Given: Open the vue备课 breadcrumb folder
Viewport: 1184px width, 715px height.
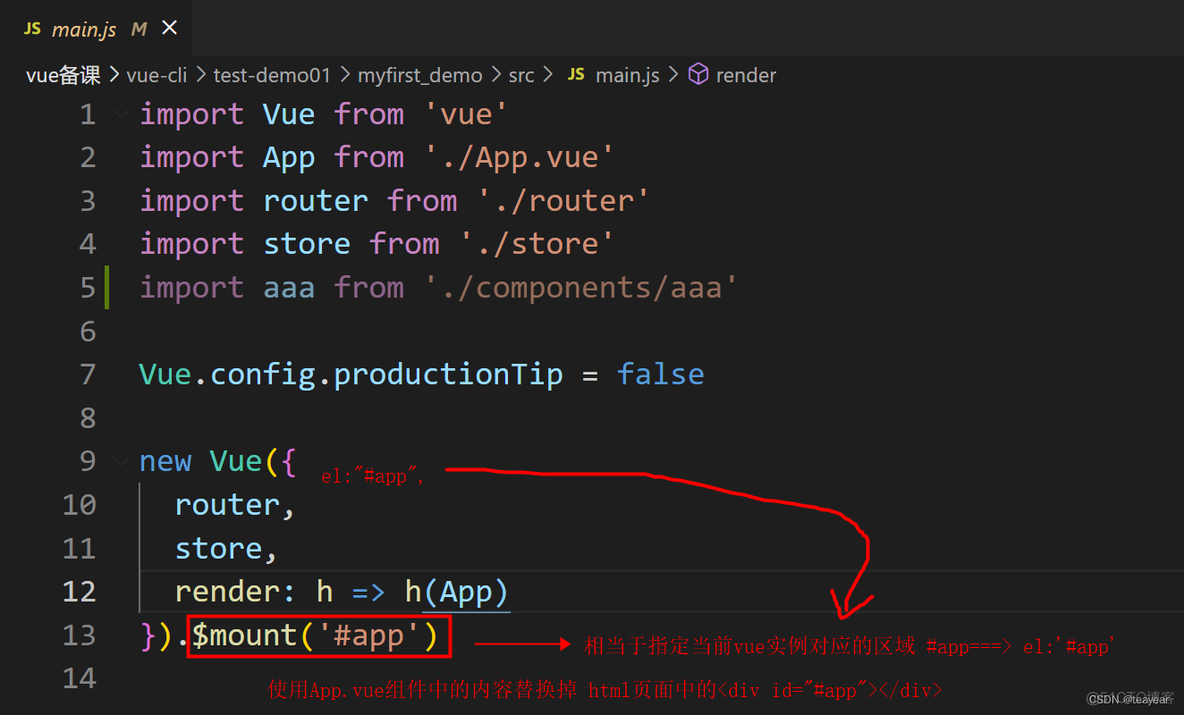Looking at the screenshot, I should (63, 76).
